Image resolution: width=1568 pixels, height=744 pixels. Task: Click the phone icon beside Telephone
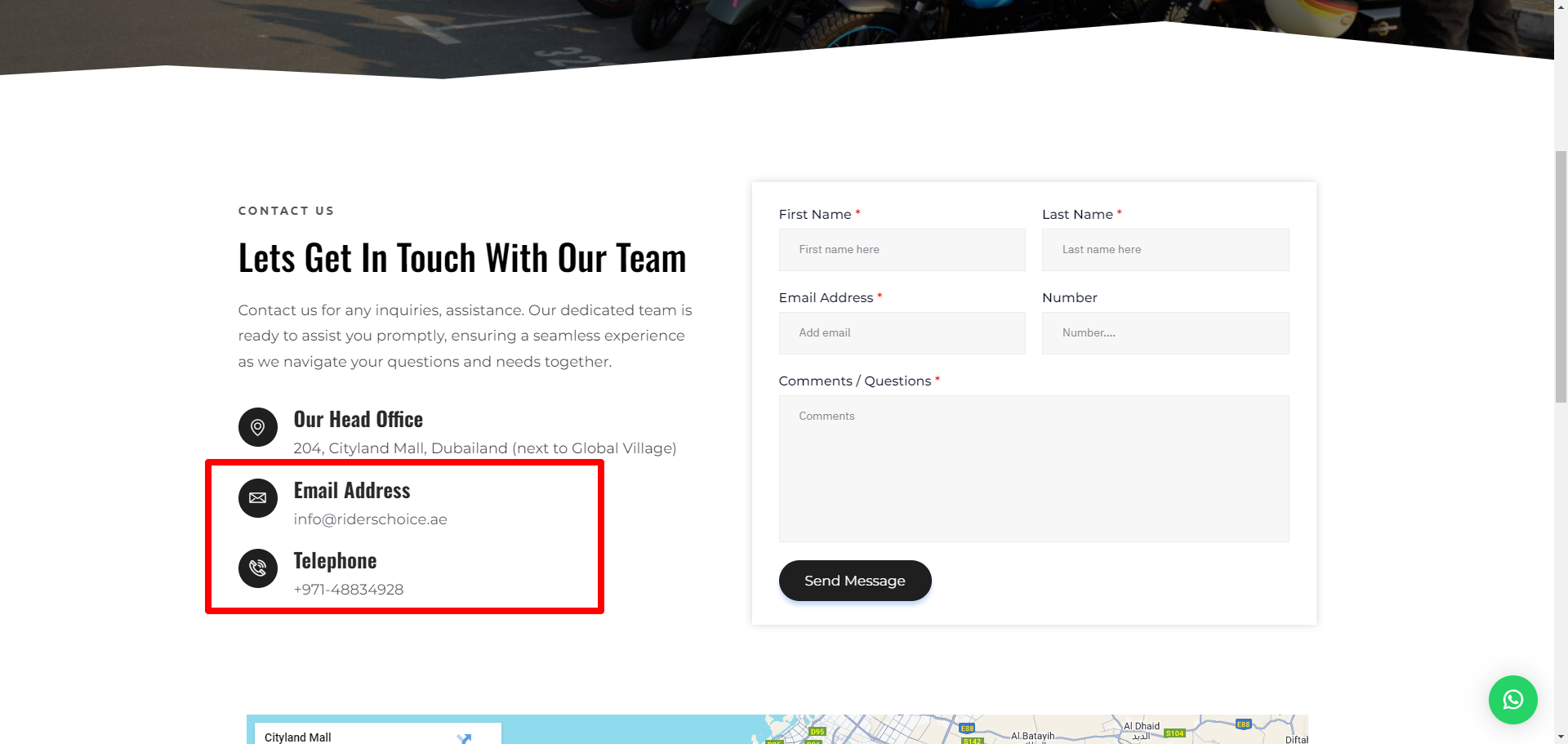pyautogui.click(x=258, y=568)
